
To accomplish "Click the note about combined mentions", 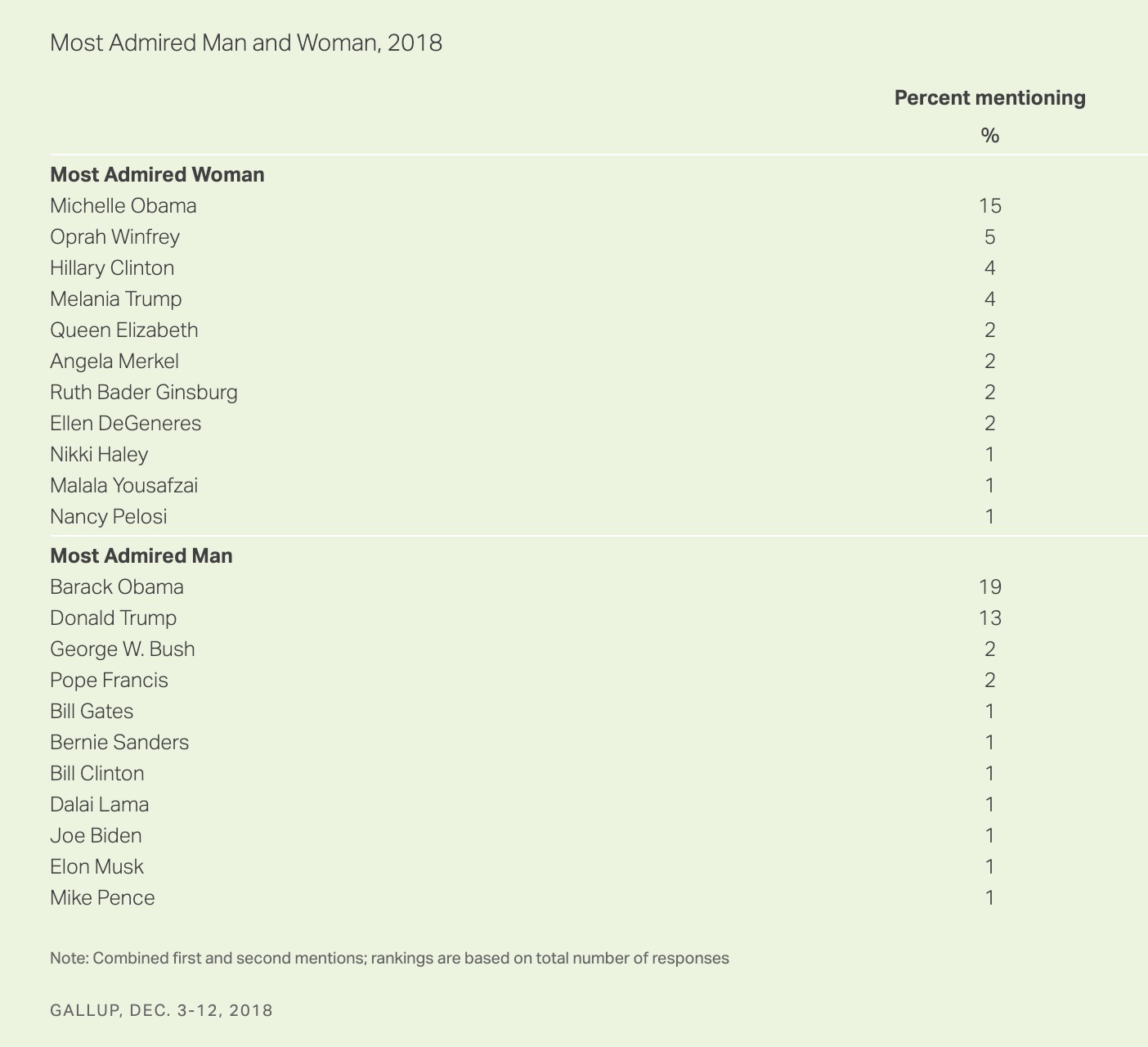I will click(x=389, y=958).
